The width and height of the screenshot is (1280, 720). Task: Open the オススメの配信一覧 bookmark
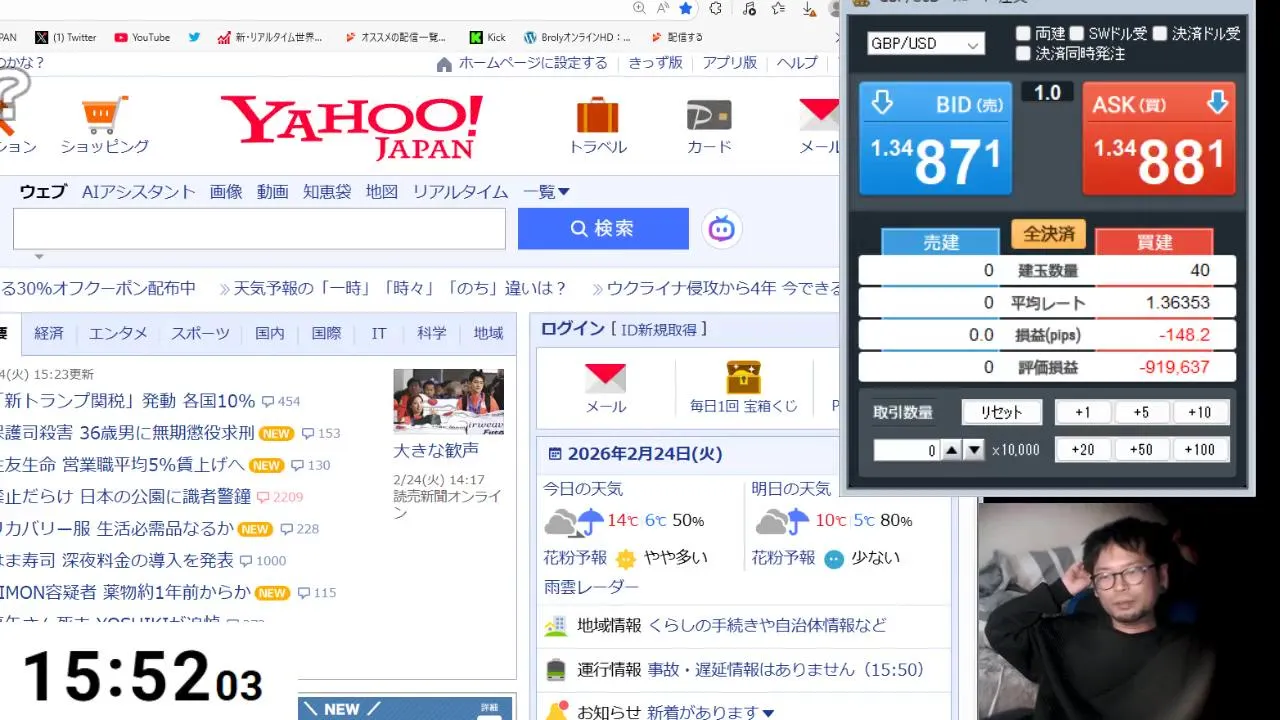[395, 37]
